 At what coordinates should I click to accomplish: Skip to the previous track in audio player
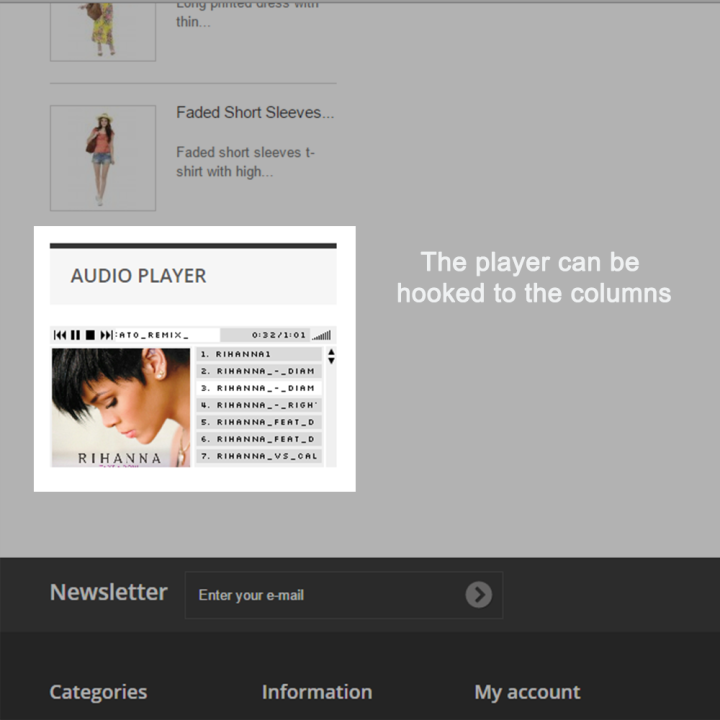(x=60, y=335)
